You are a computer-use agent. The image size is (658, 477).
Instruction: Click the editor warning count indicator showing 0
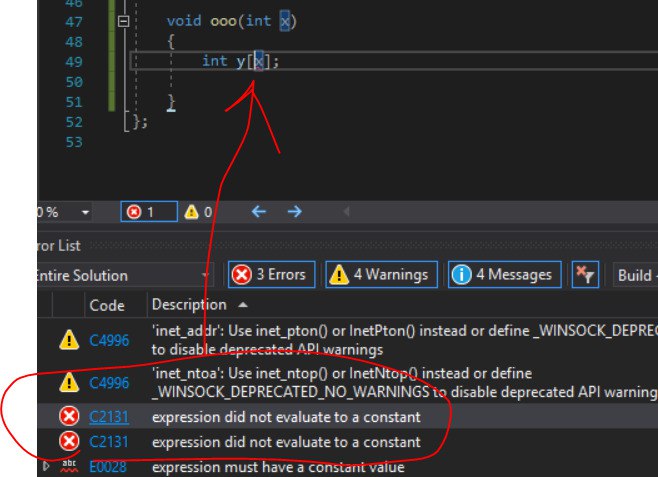[198, 211]
